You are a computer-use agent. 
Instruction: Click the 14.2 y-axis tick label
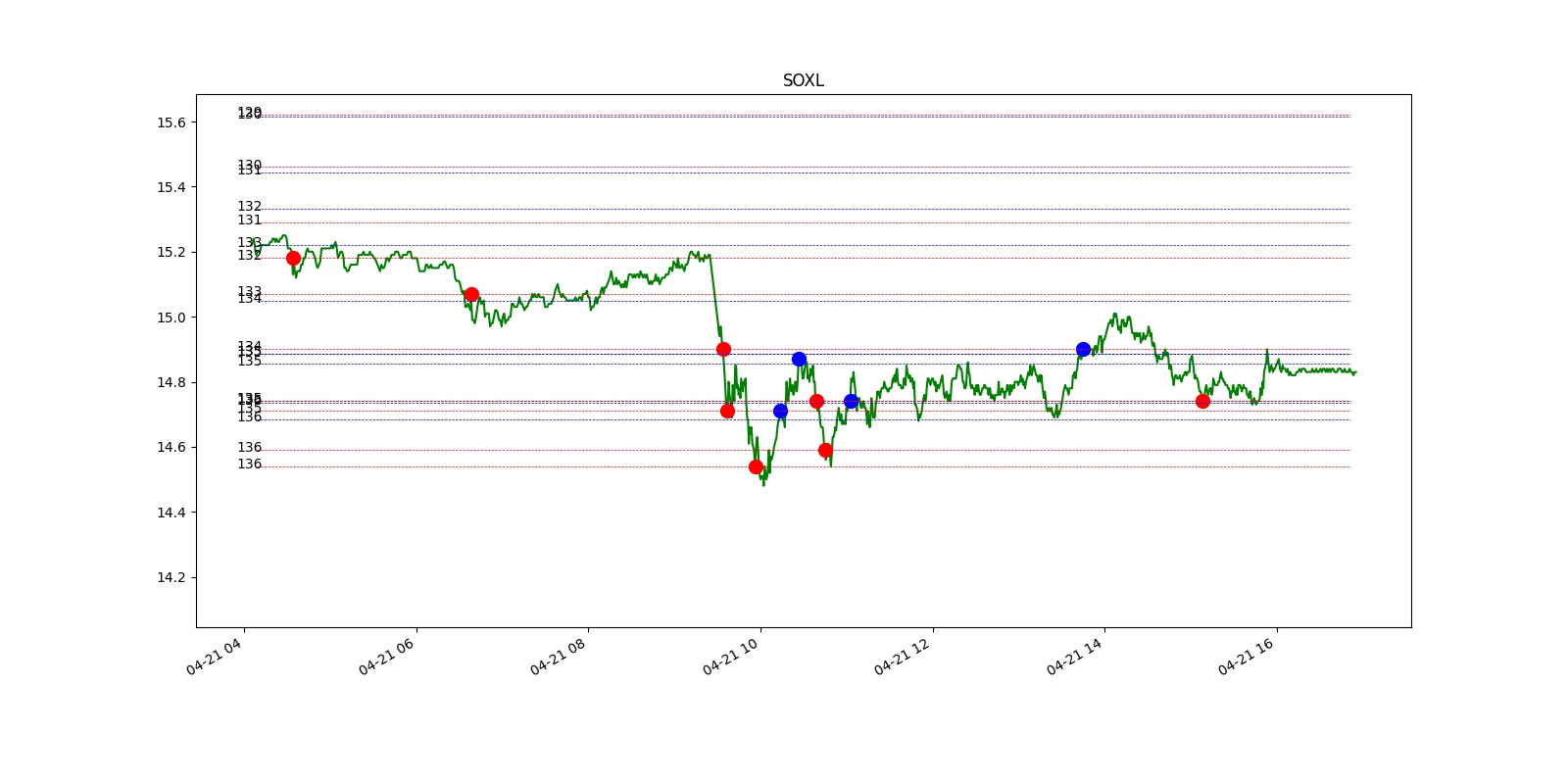[x=171, y=577]
